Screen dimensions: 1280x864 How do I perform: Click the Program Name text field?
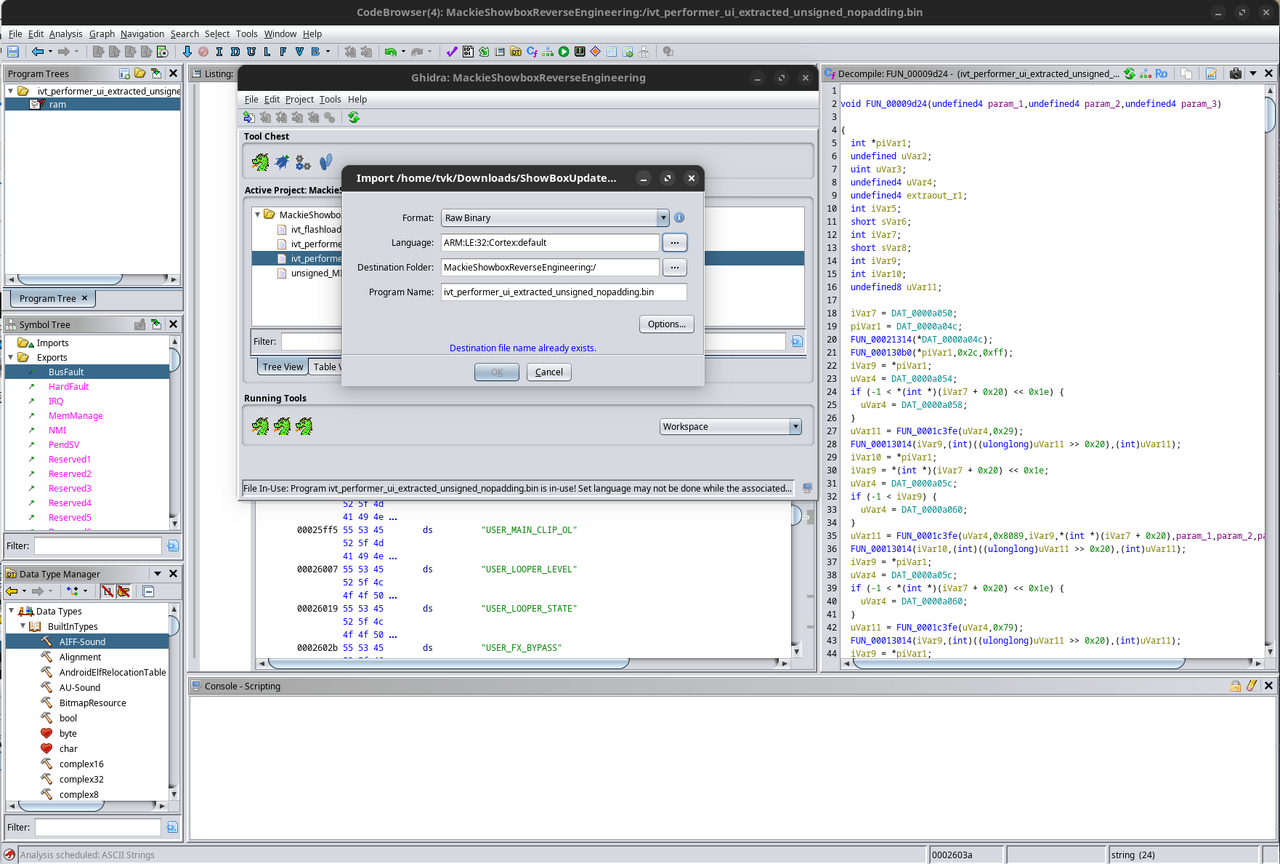coord(563,292)
